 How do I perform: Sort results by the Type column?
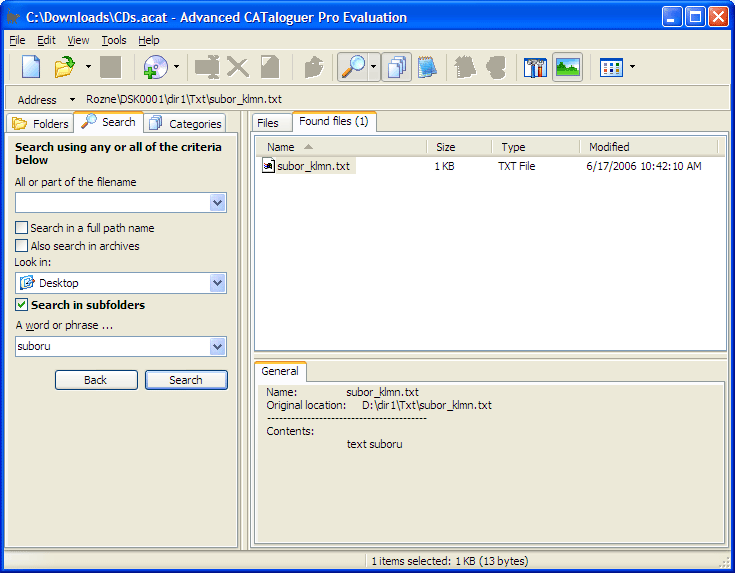point(536,147)
